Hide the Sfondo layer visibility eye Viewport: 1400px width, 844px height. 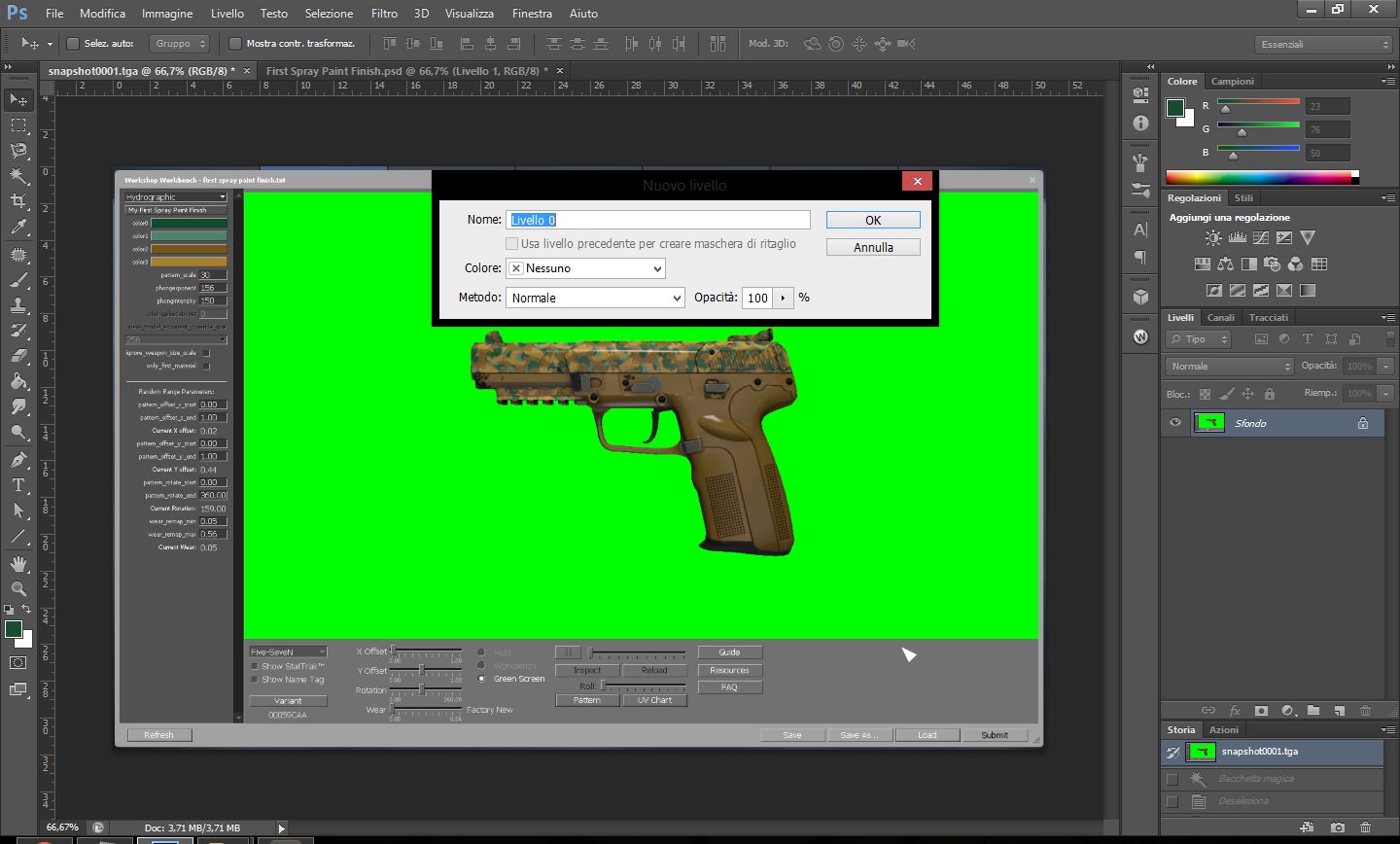[x=1175, y=423]
